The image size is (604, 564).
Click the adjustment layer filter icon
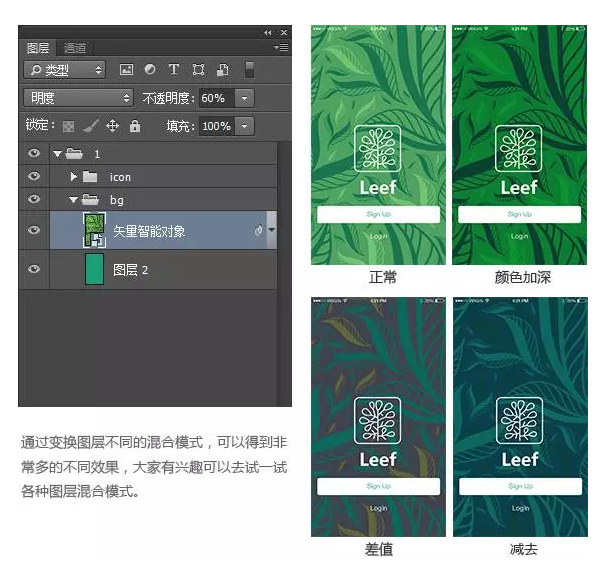pyautogui.click(x=150, y=70)
